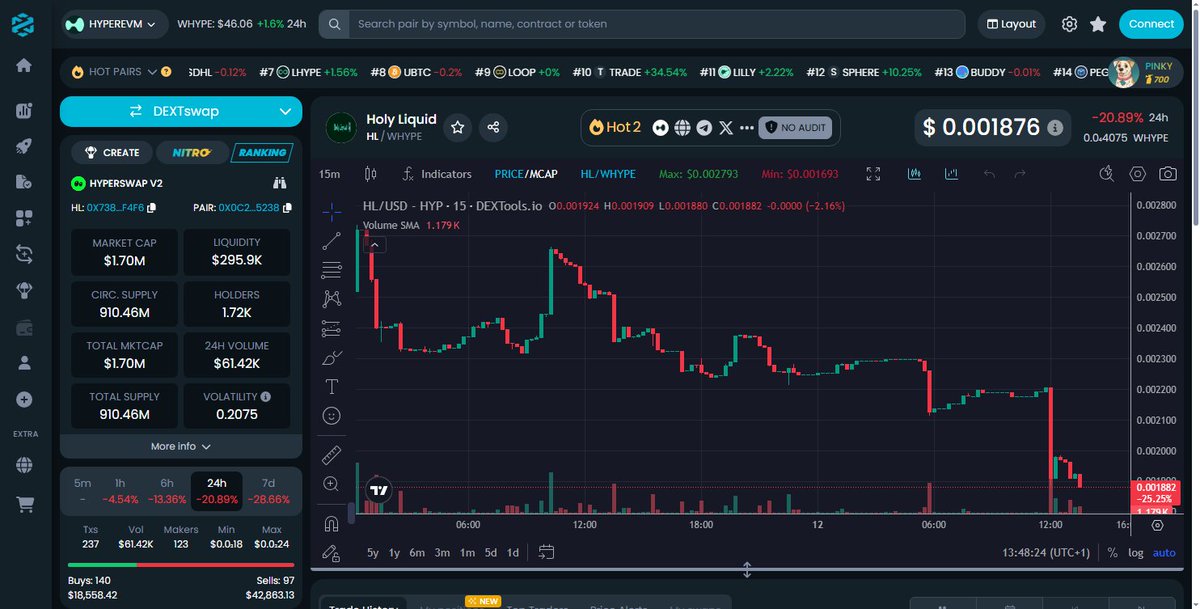Open the volatility info icon

tap(265, 397)
